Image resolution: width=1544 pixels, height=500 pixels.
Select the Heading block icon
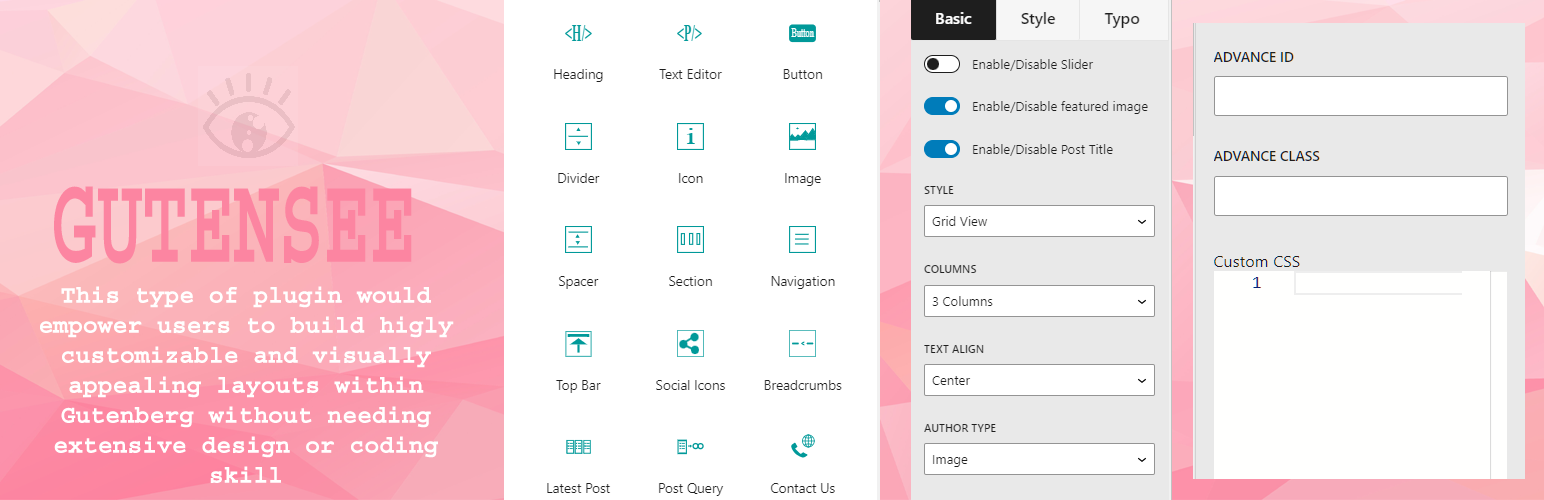click(x=578, y=34)
